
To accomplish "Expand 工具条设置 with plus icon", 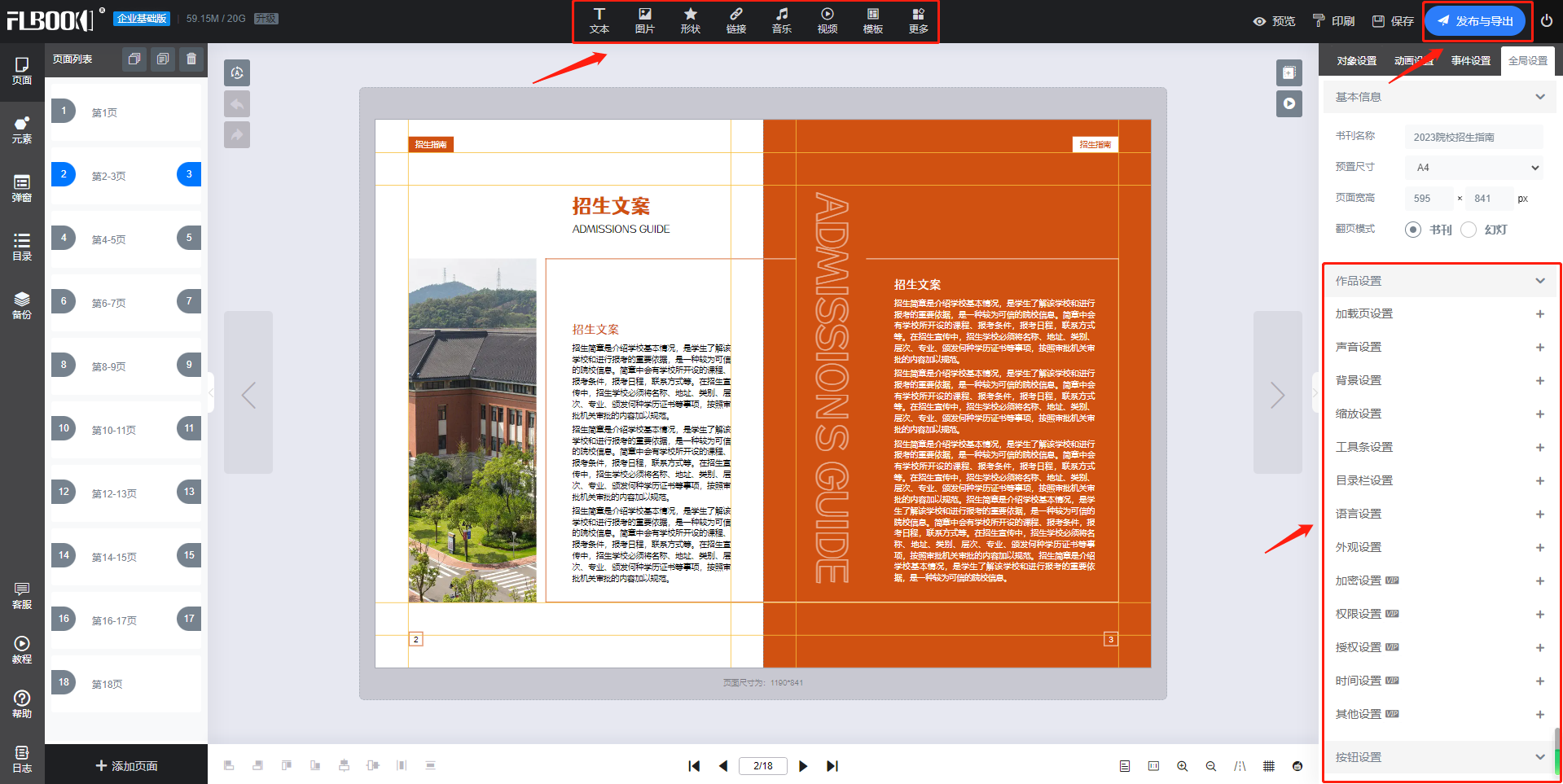I will [1540, 448].
